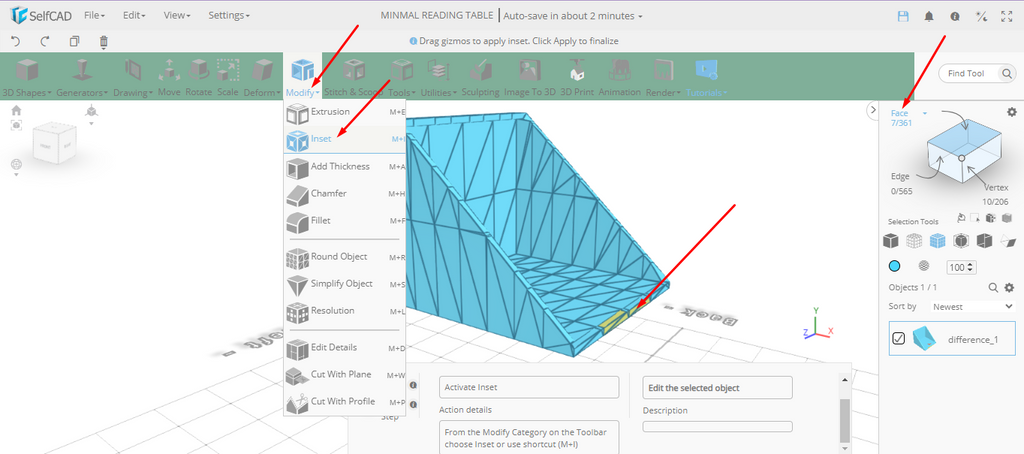The height and width of the screenshot is (454, 1024).
Task: Choose Chamfer from the Modify menu
Action: [328, 193]
